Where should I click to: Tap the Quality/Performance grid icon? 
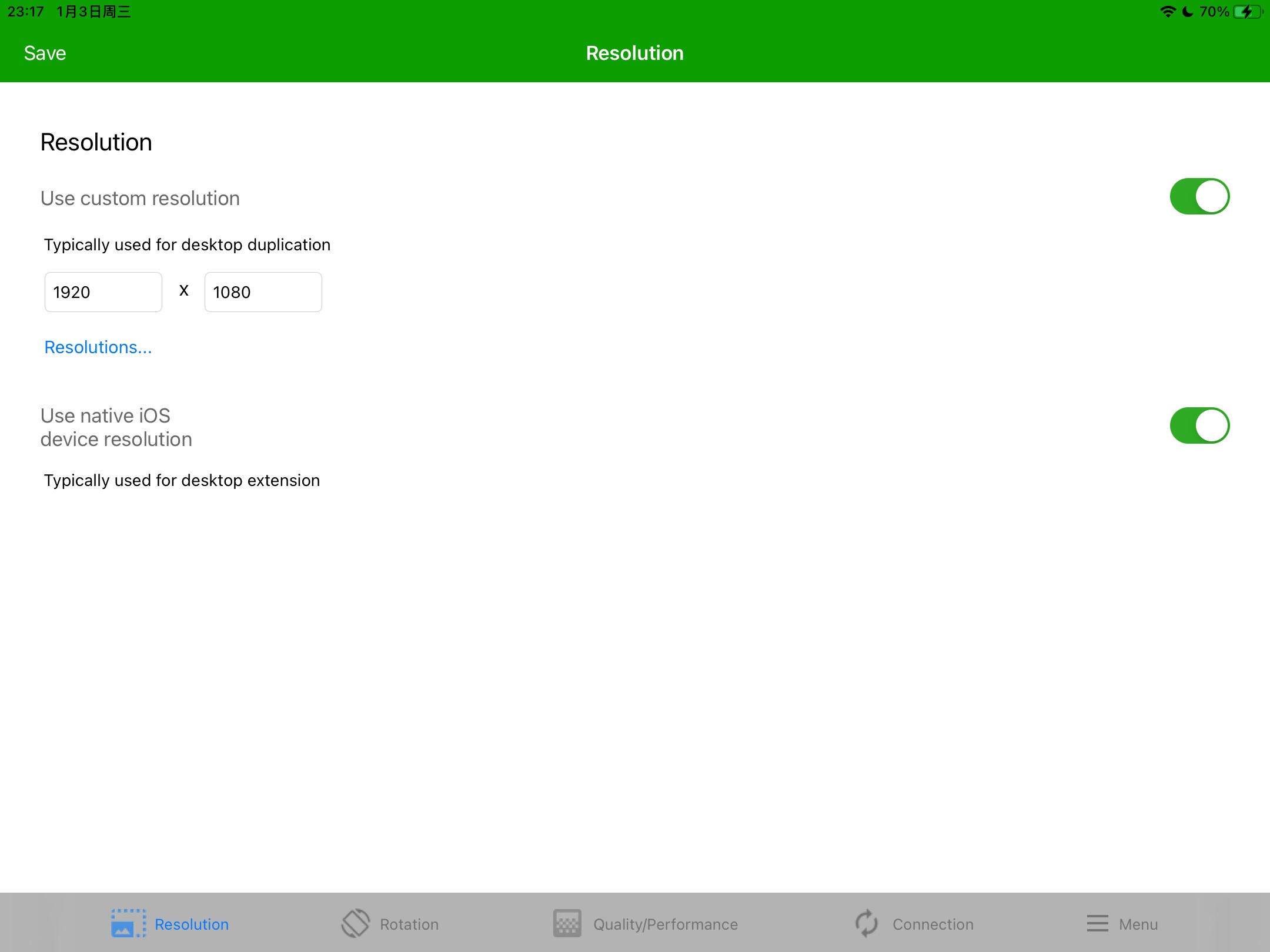(x=567, y=923)
